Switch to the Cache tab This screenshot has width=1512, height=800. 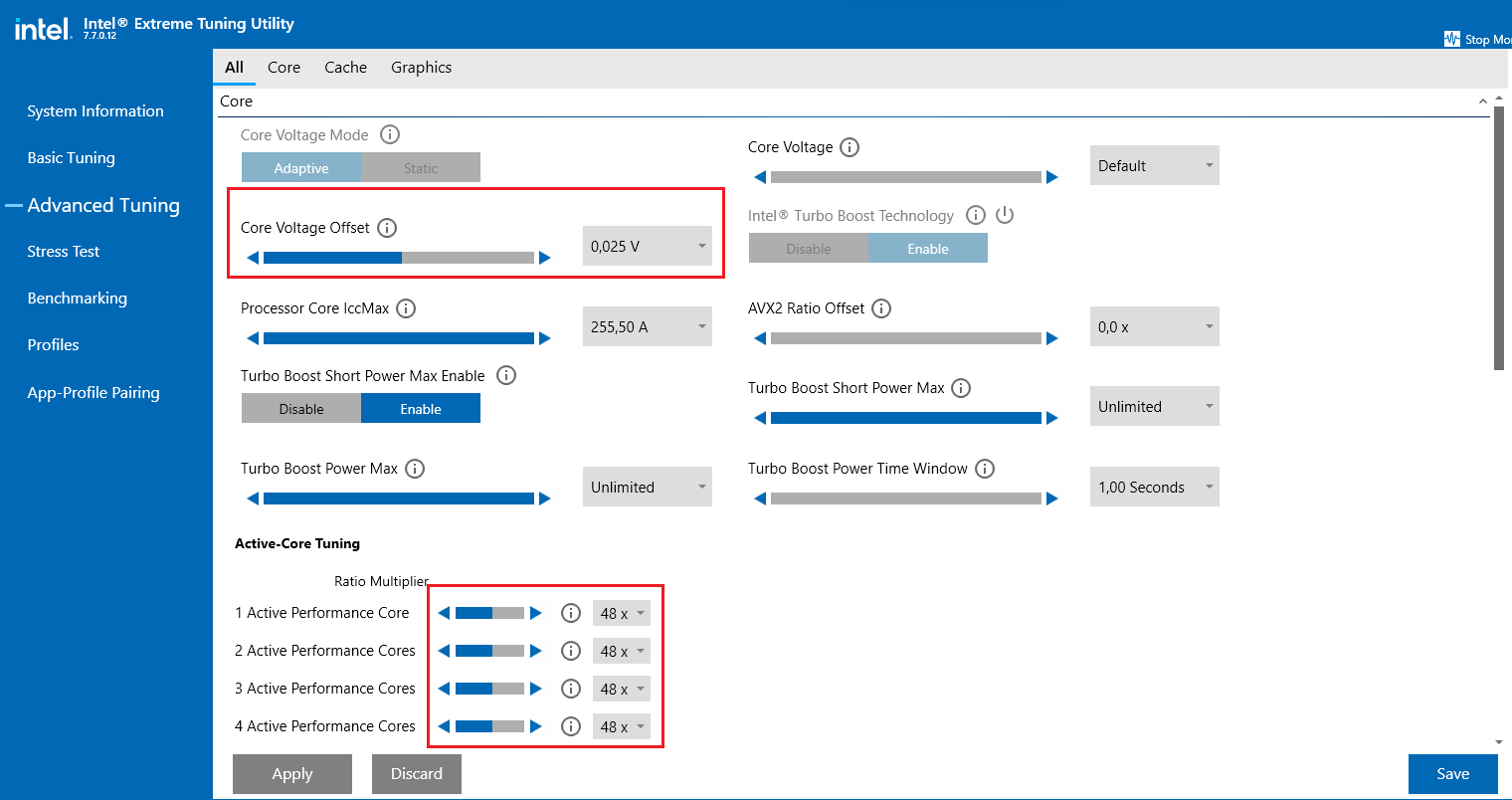pos(345,68)
